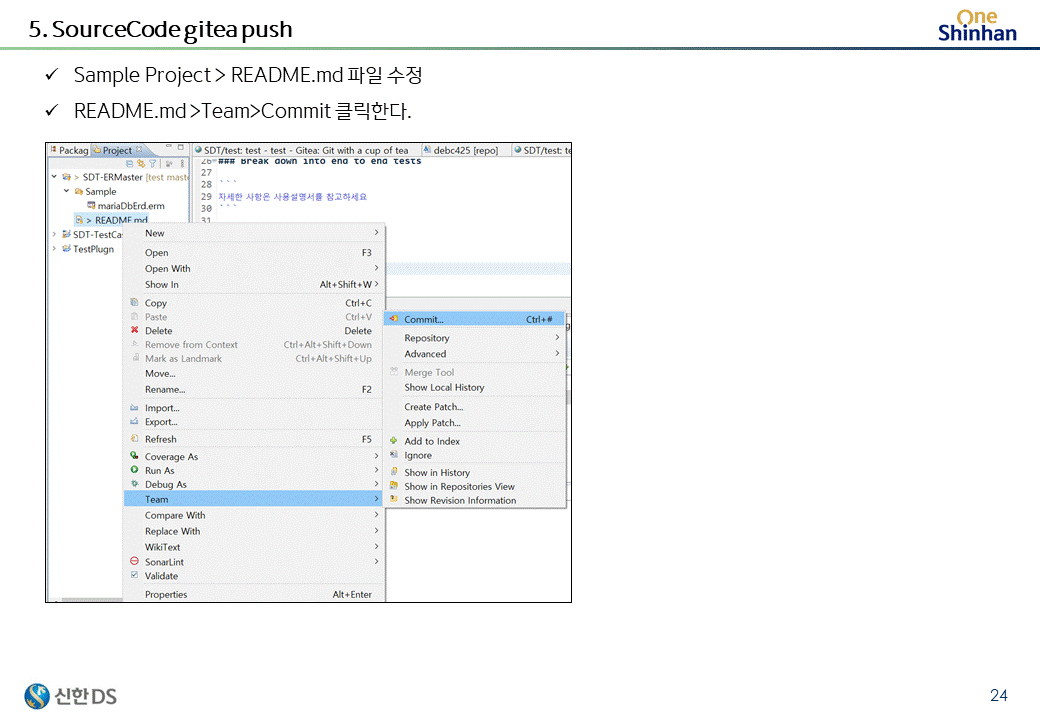Click the Commit icon in Team submenu
Screen dimensions: 1040x720
[394, 319]
